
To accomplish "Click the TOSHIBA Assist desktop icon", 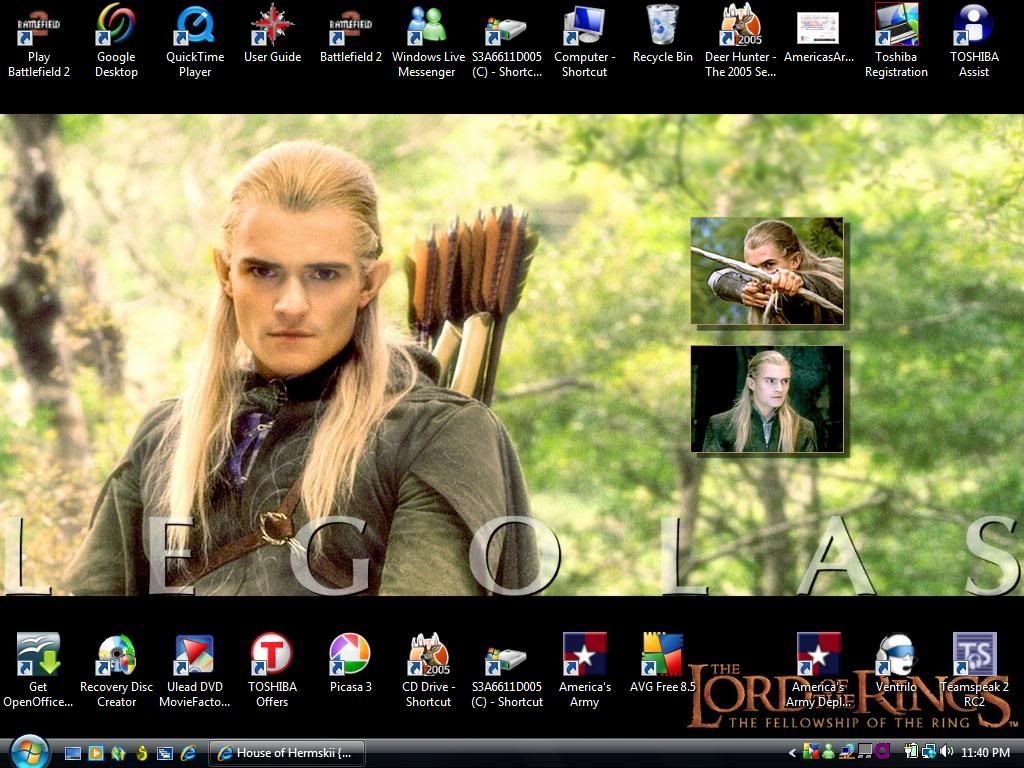I will 973,26.
